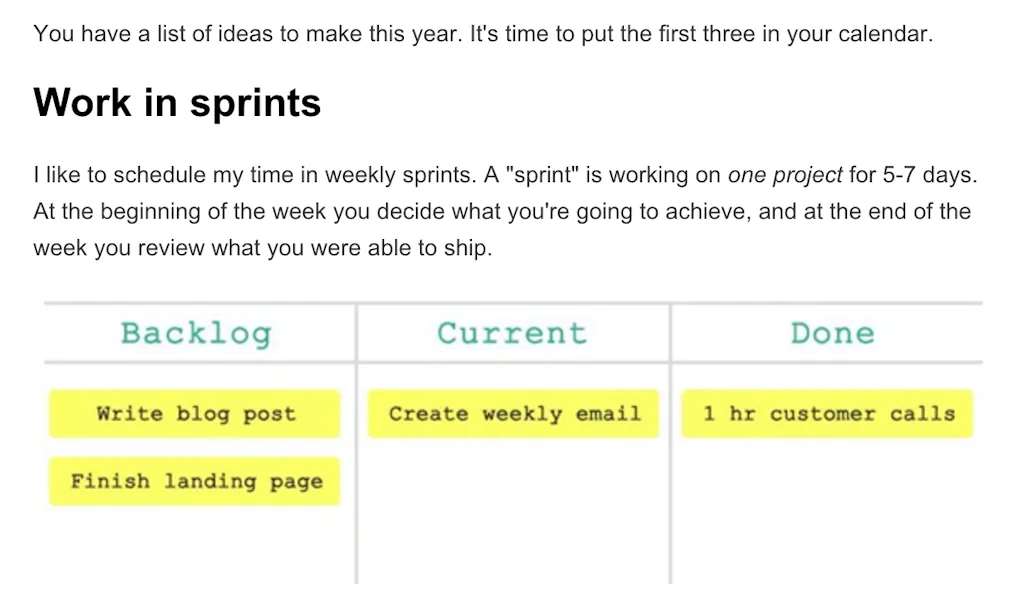Select the Current column header
Viewport: 1024px width, 604px height.
coord(512,333)
